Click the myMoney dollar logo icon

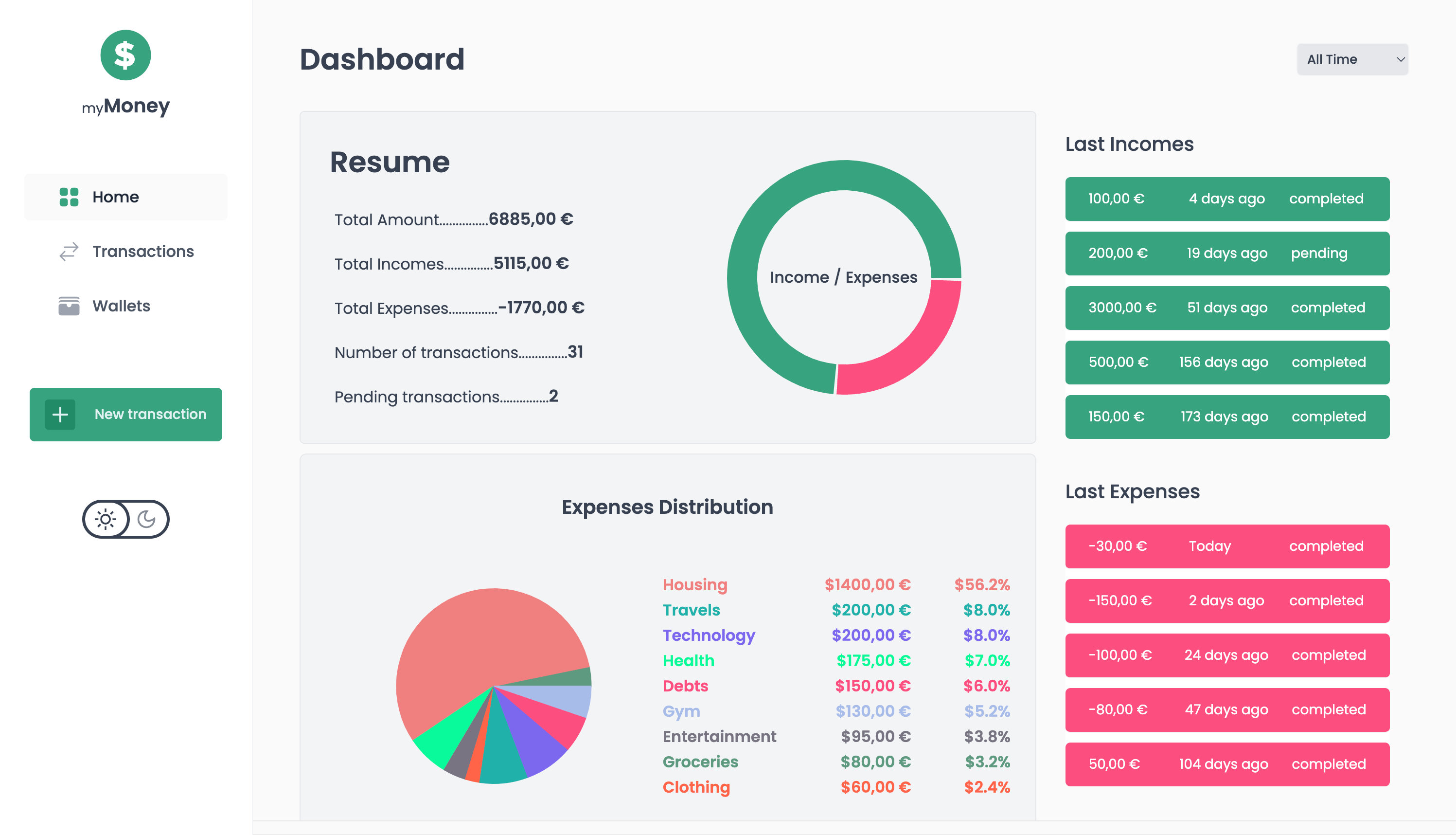(x=125, y=55)
